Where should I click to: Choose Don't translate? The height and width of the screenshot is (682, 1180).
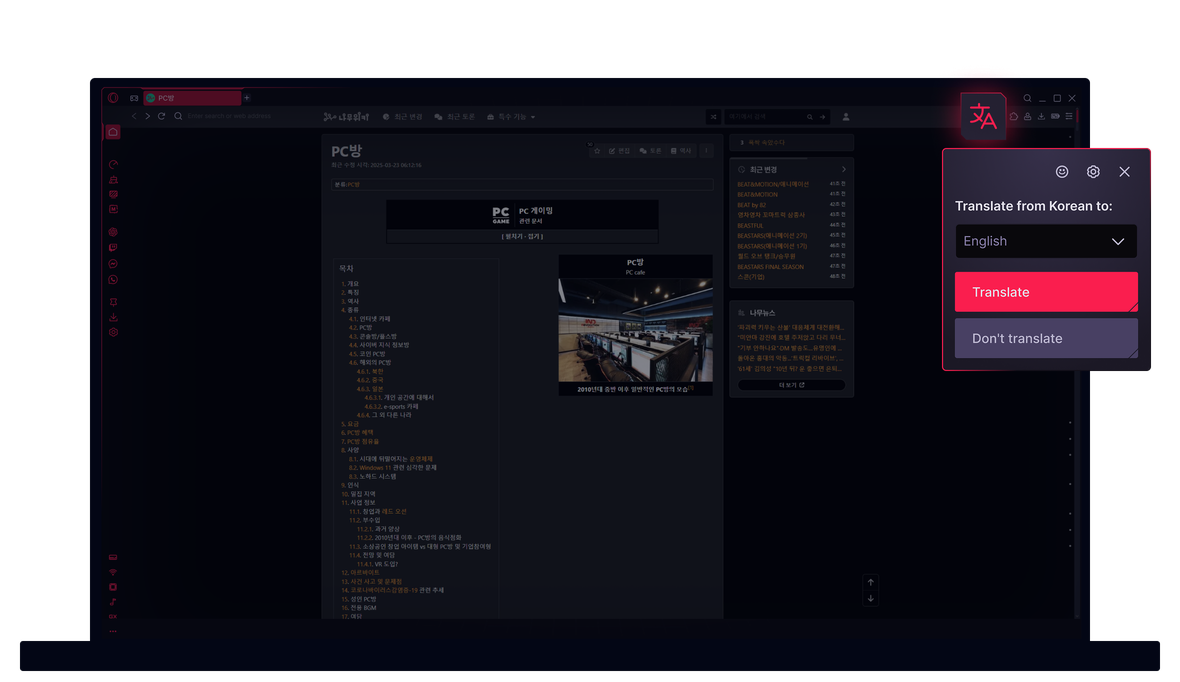(x=1045, y=338)
